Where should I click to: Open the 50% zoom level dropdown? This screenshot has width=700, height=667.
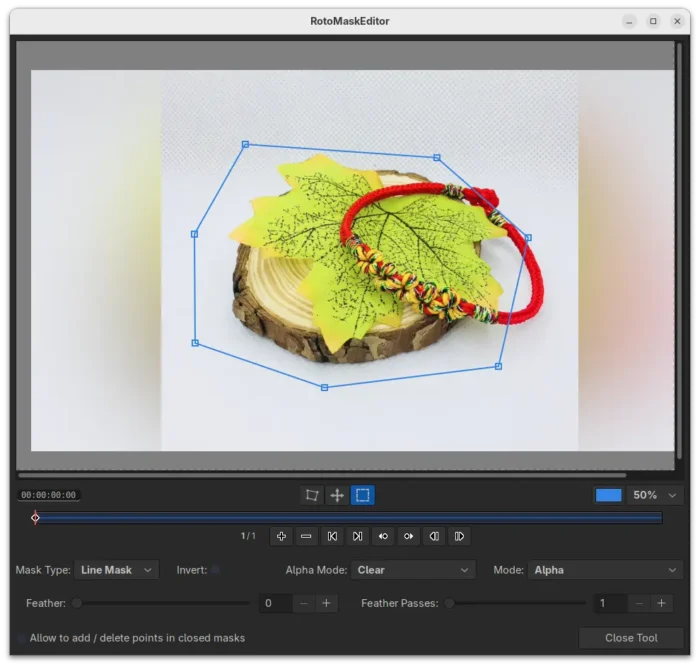(x=655, y=495)
